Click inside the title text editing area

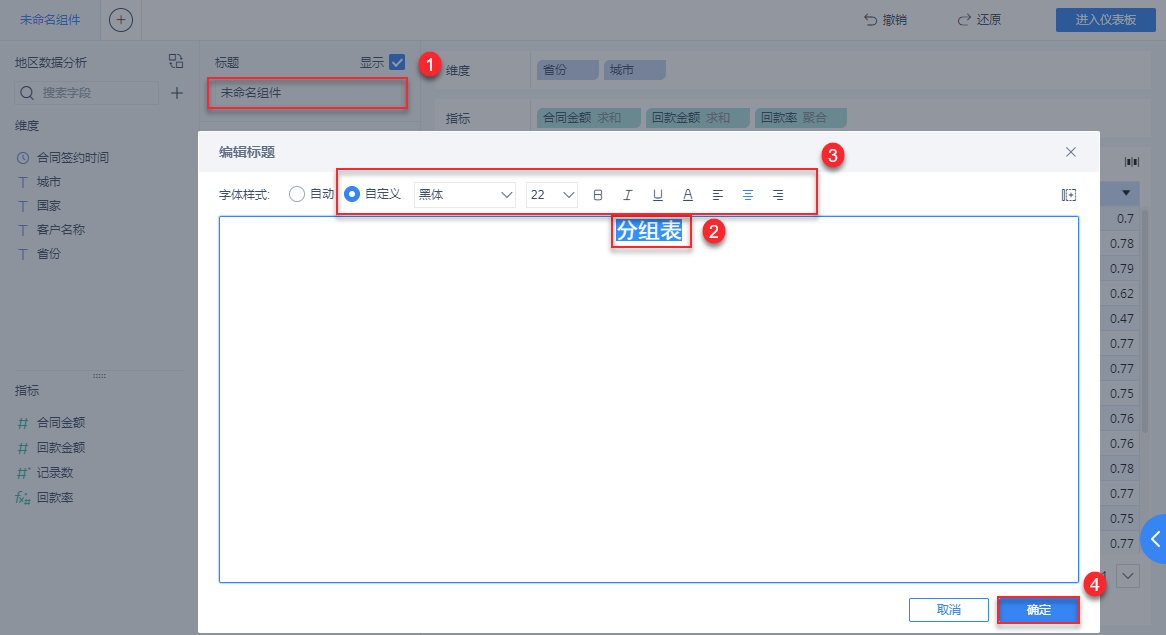(648, 399)
